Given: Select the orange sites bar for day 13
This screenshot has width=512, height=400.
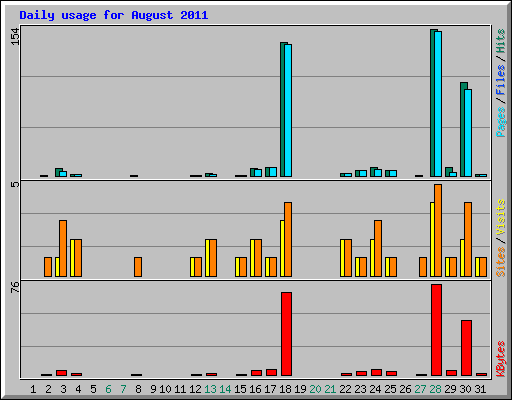Looking at the screenshot, I should click(x=213, y=258).
